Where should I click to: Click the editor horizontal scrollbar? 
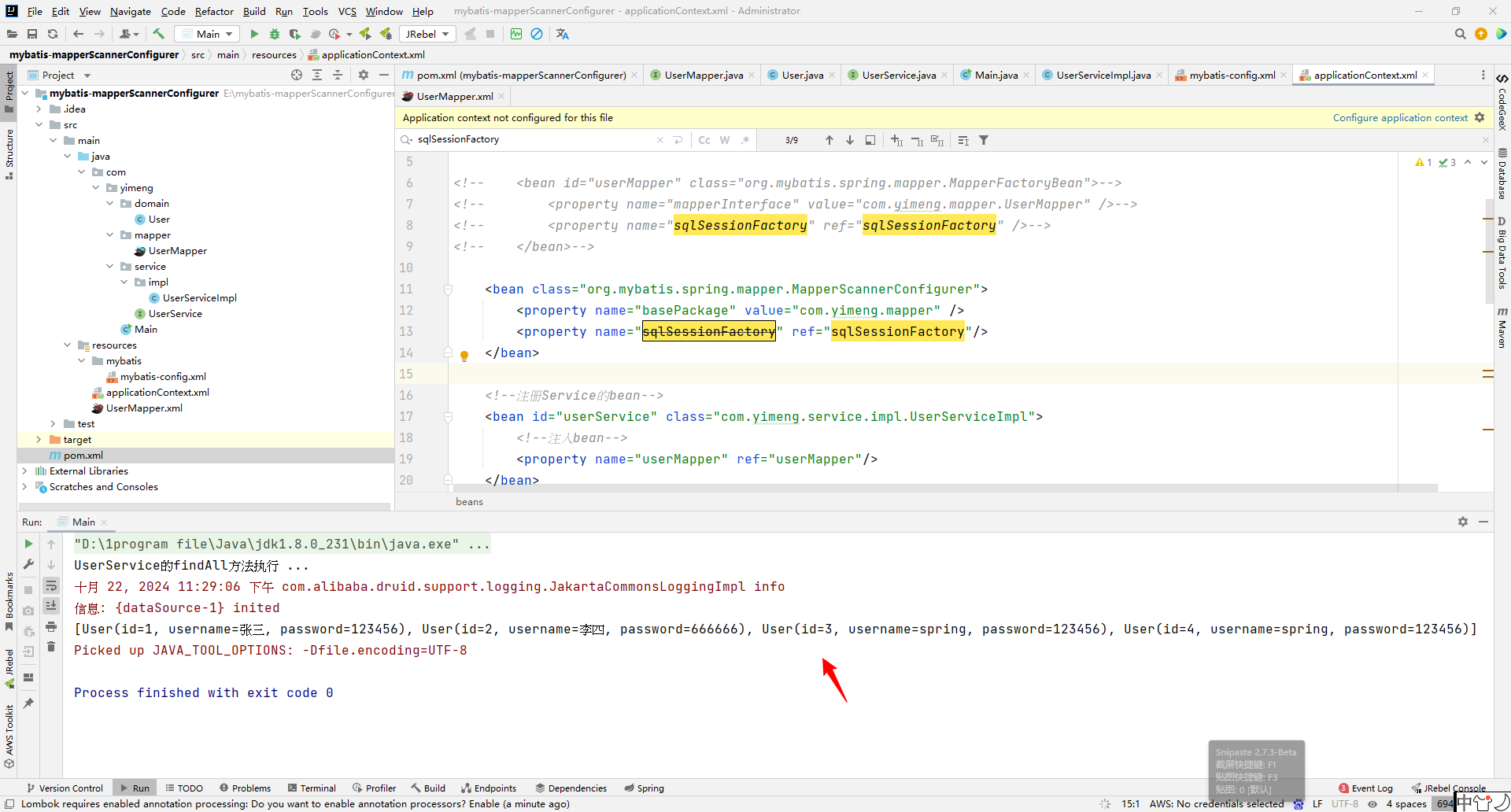coord(944,488)
